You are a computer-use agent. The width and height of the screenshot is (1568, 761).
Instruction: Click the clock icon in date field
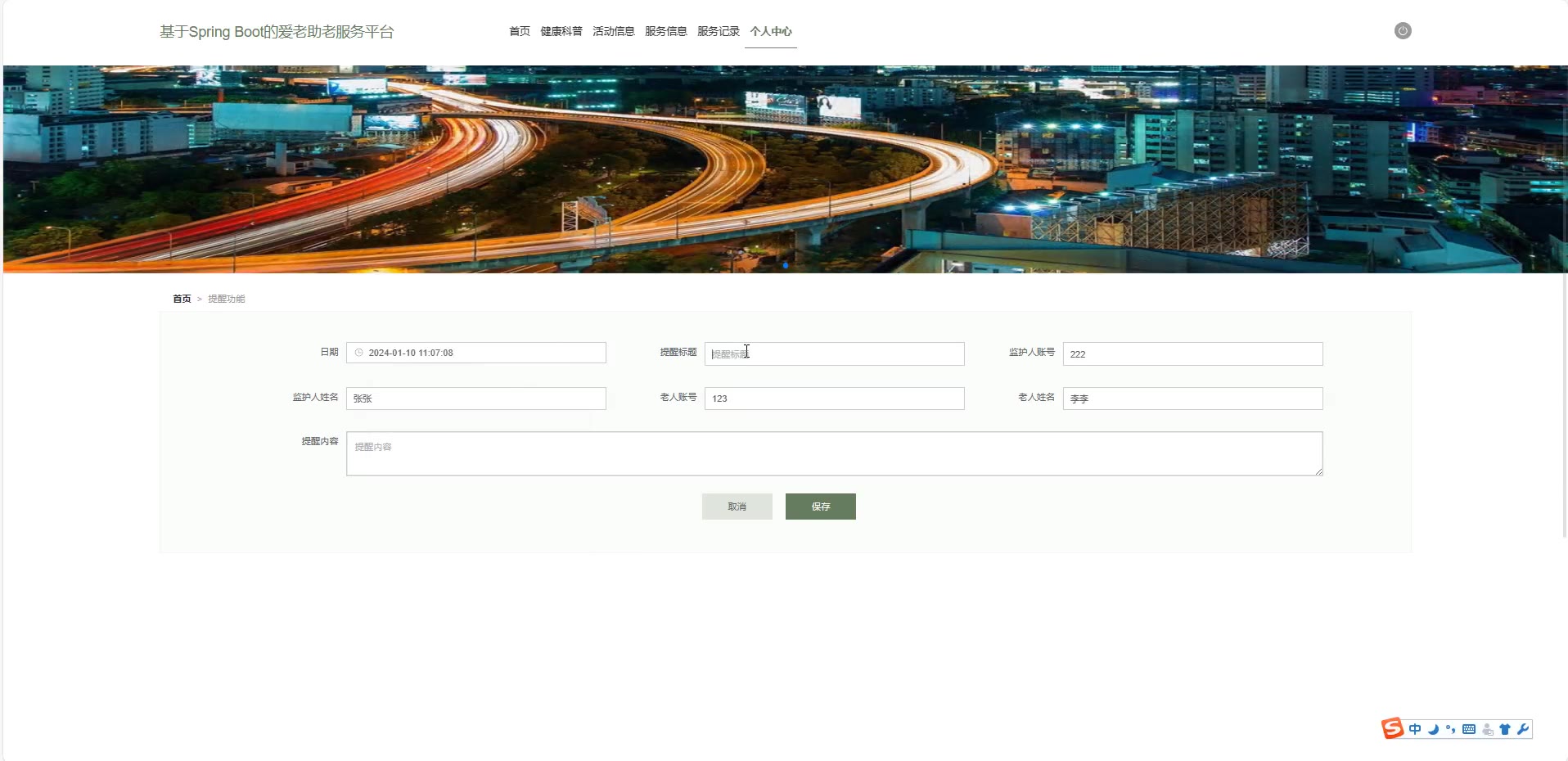pos(358,353)
